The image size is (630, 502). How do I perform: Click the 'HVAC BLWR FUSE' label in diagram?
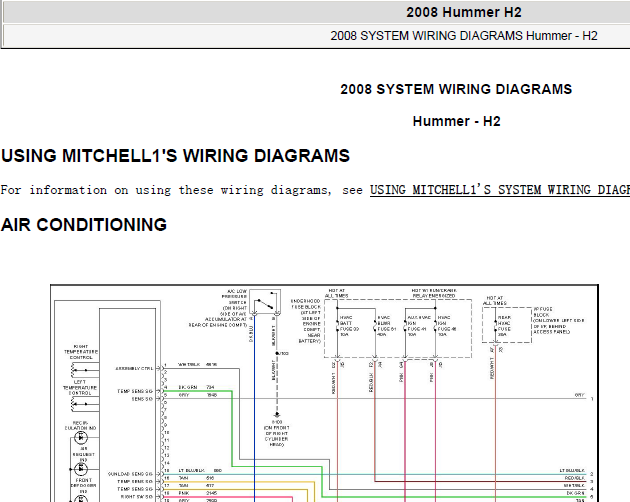(387, 326)
